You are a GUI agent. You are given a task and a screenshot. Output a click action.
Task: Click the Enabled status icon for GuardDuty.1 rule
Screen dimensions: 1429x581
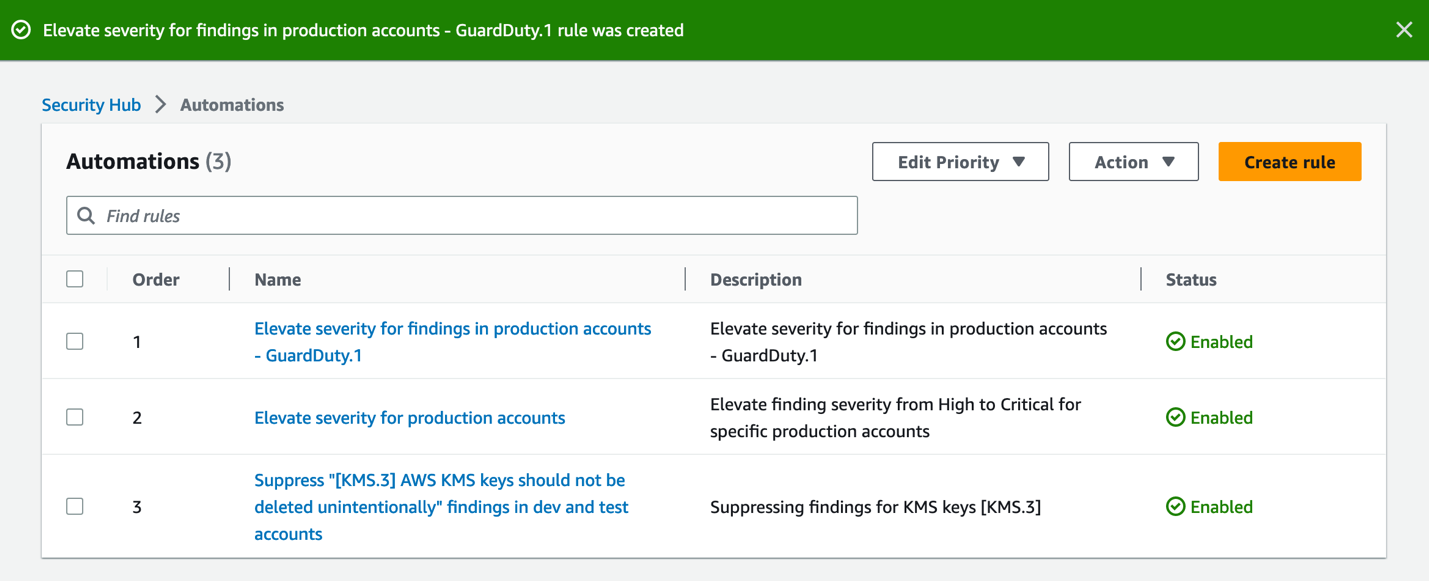click(x=1175, y=341)
